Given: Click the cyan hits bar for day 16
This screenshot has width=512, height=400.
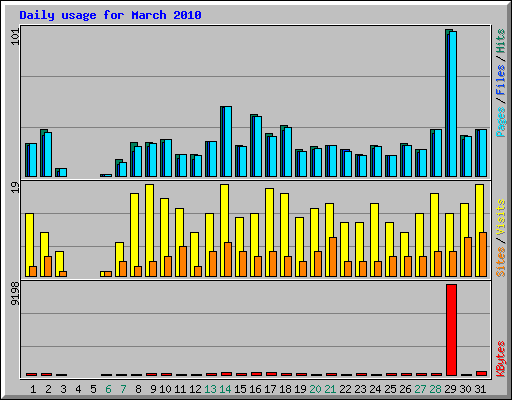Looking at the screenshot, I should pyautogui.click(x=258, y=146).
